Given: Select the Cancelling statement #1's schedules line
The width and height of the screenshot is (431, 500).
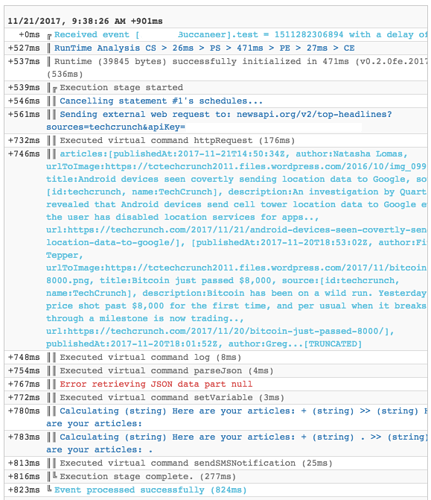Looking at the screenshot, I should (161, 101).
